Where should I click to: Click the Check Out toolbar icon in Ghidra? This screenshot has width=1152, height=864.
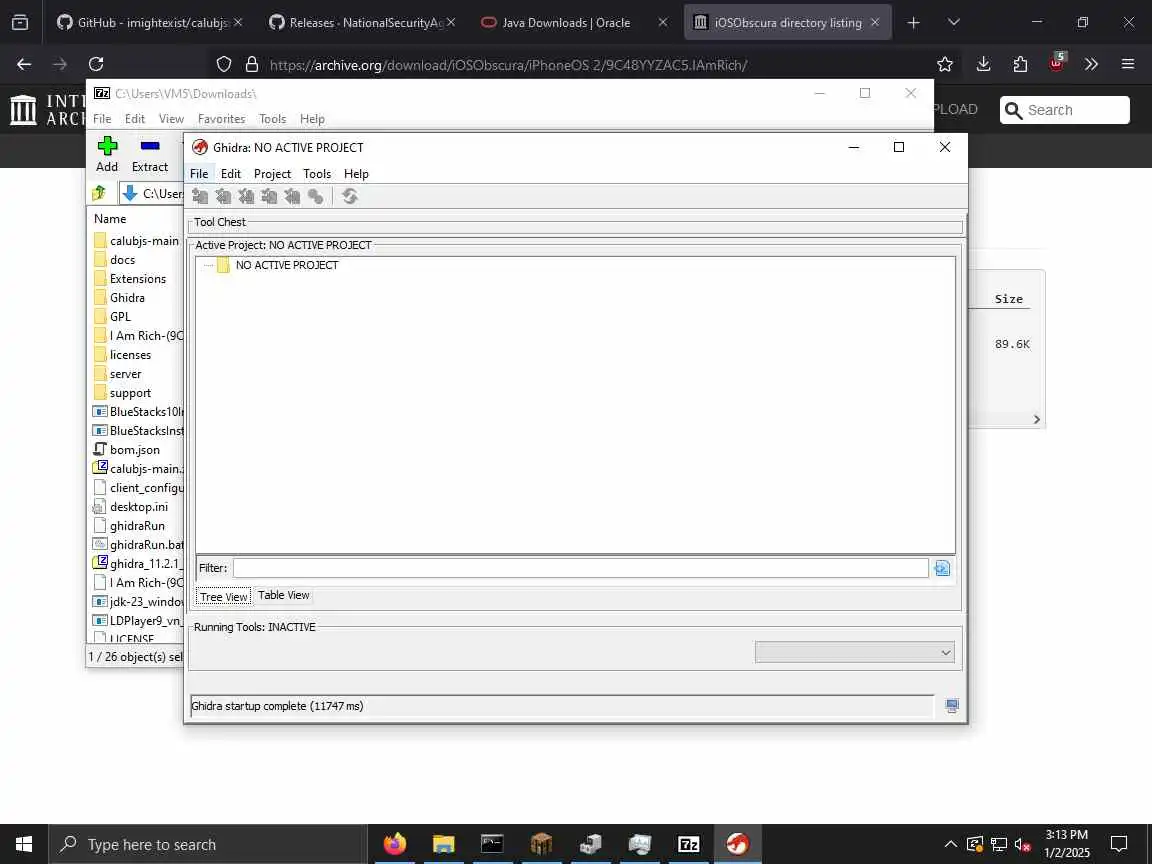tap(223, 196)
